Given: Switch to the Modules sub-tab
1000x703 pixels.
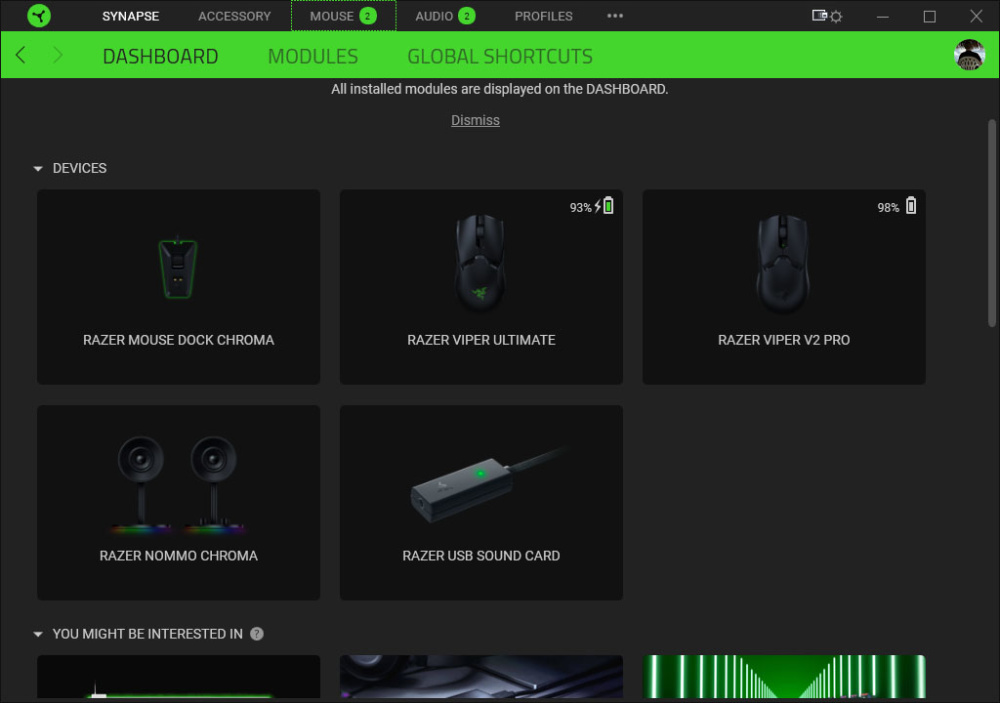Looking at the screenshot, I should click(x=312, y=56).
